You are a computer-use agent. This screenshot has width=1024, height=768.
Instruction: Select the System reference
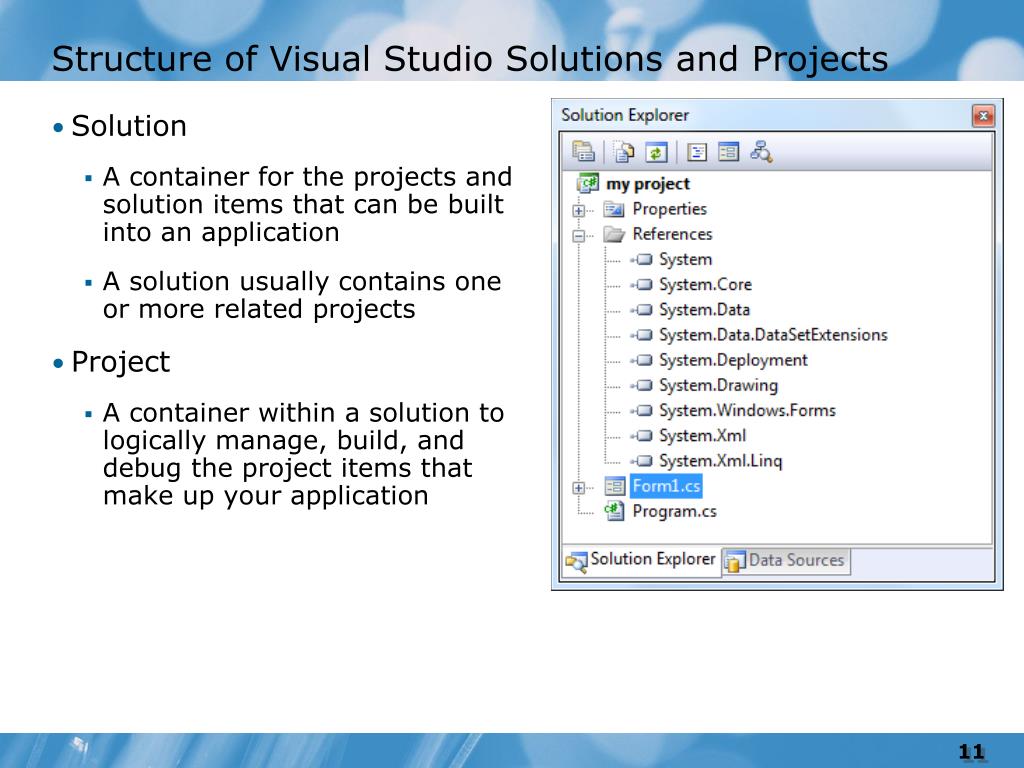[685, 259]
